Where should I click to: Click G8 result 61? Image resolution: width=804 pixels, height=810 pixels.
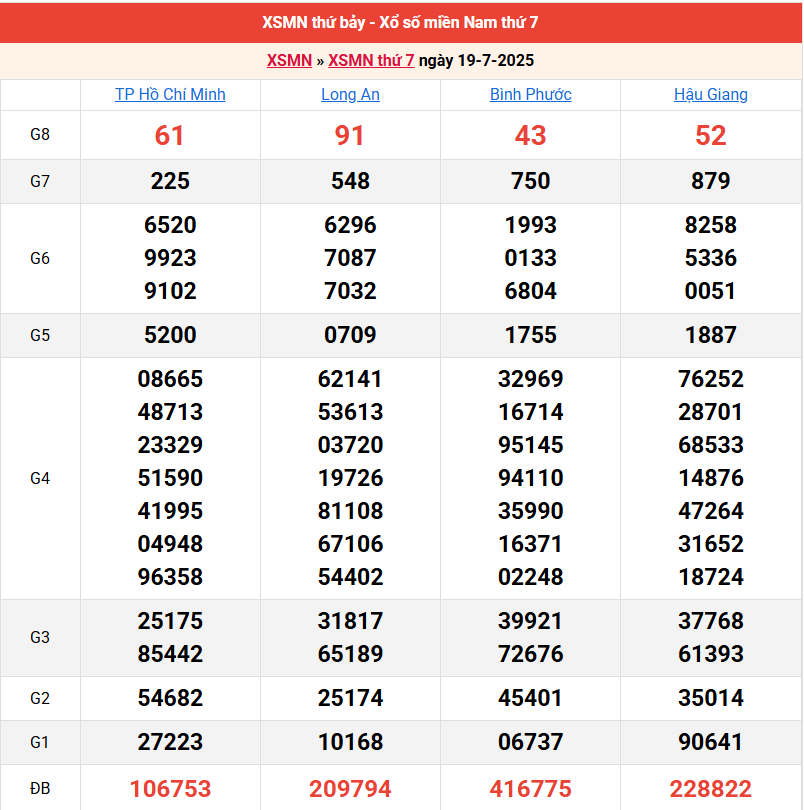pyautogui.click(x=170, y=135)
